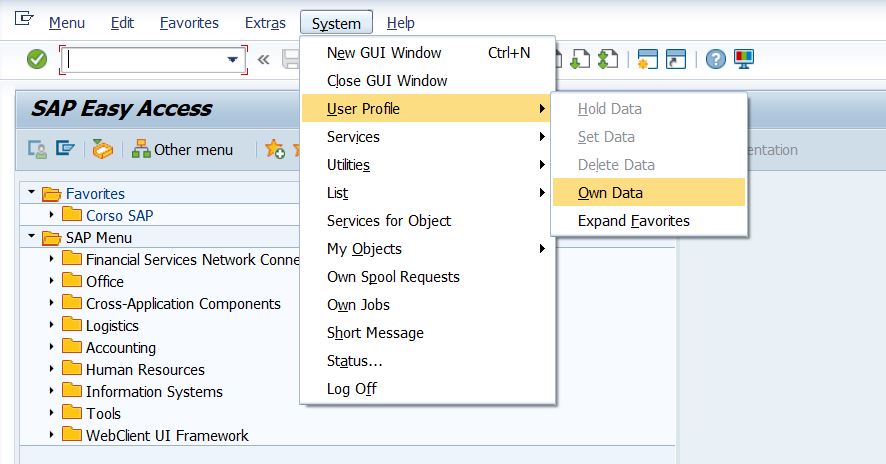Screen dimensions: 886x464
Task: Click the Create New Session window icon
Action: [648, 59]
